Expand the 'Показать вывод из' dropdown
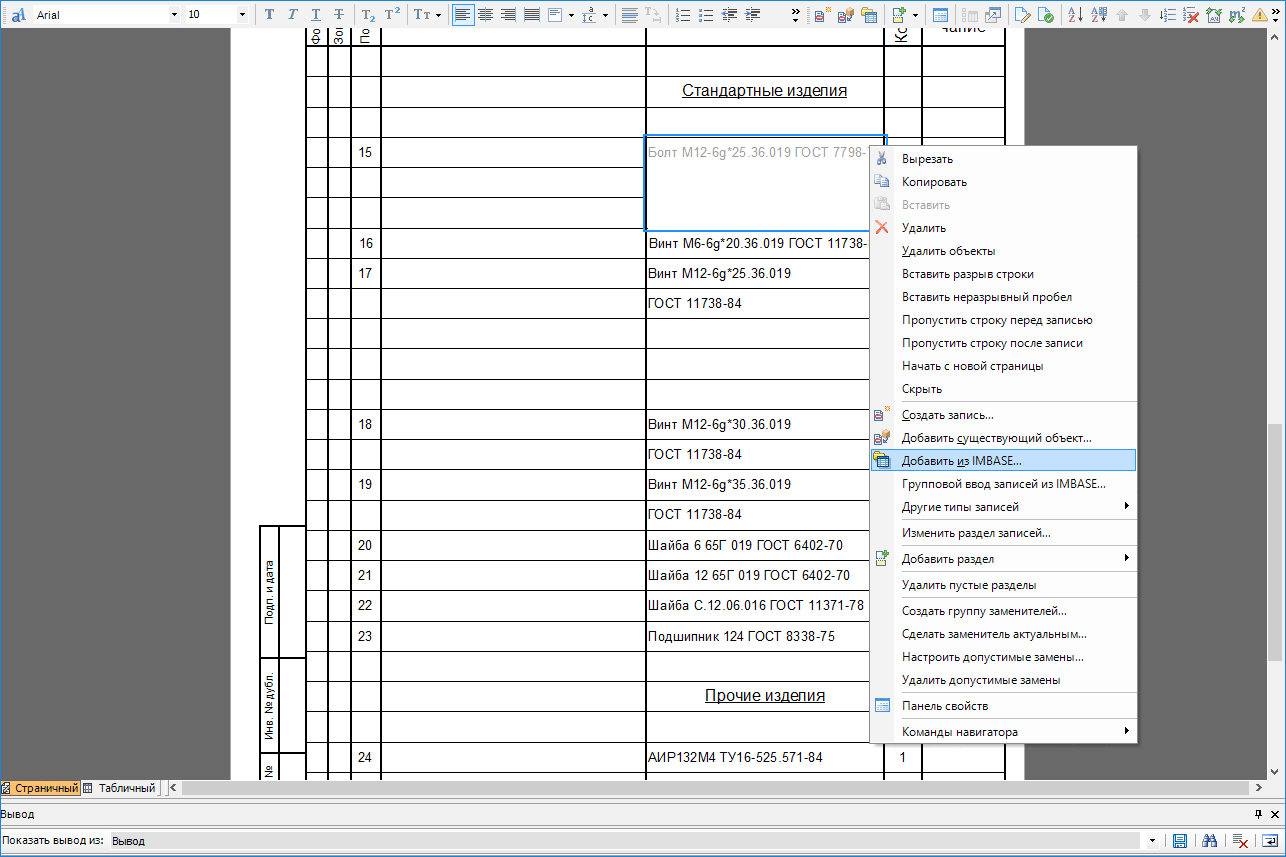The width and height of the screenshot is (1286, 857). [x=1153, y=841]
